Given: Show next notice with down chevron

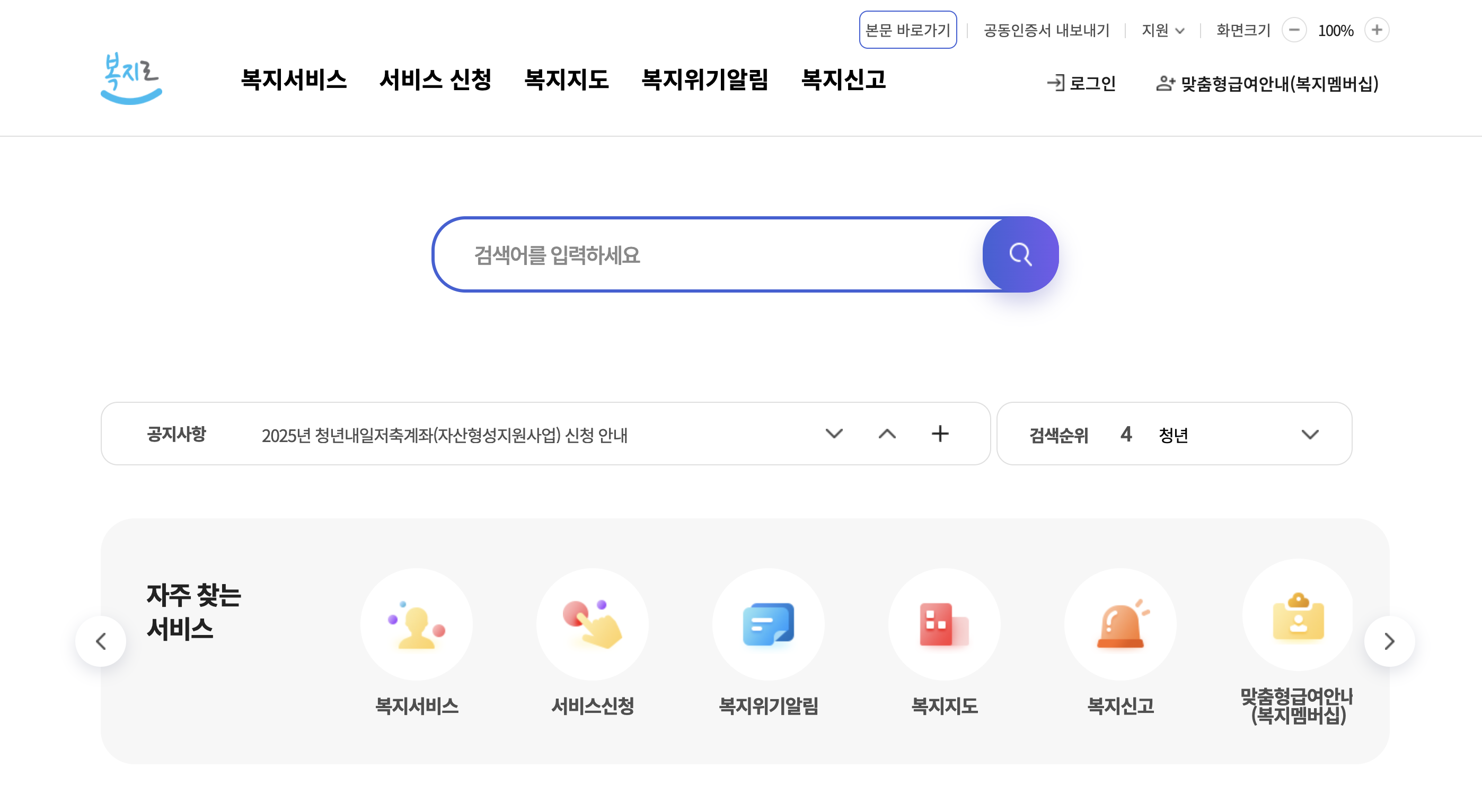Looking at the screenshot, I should coord(834,434).
